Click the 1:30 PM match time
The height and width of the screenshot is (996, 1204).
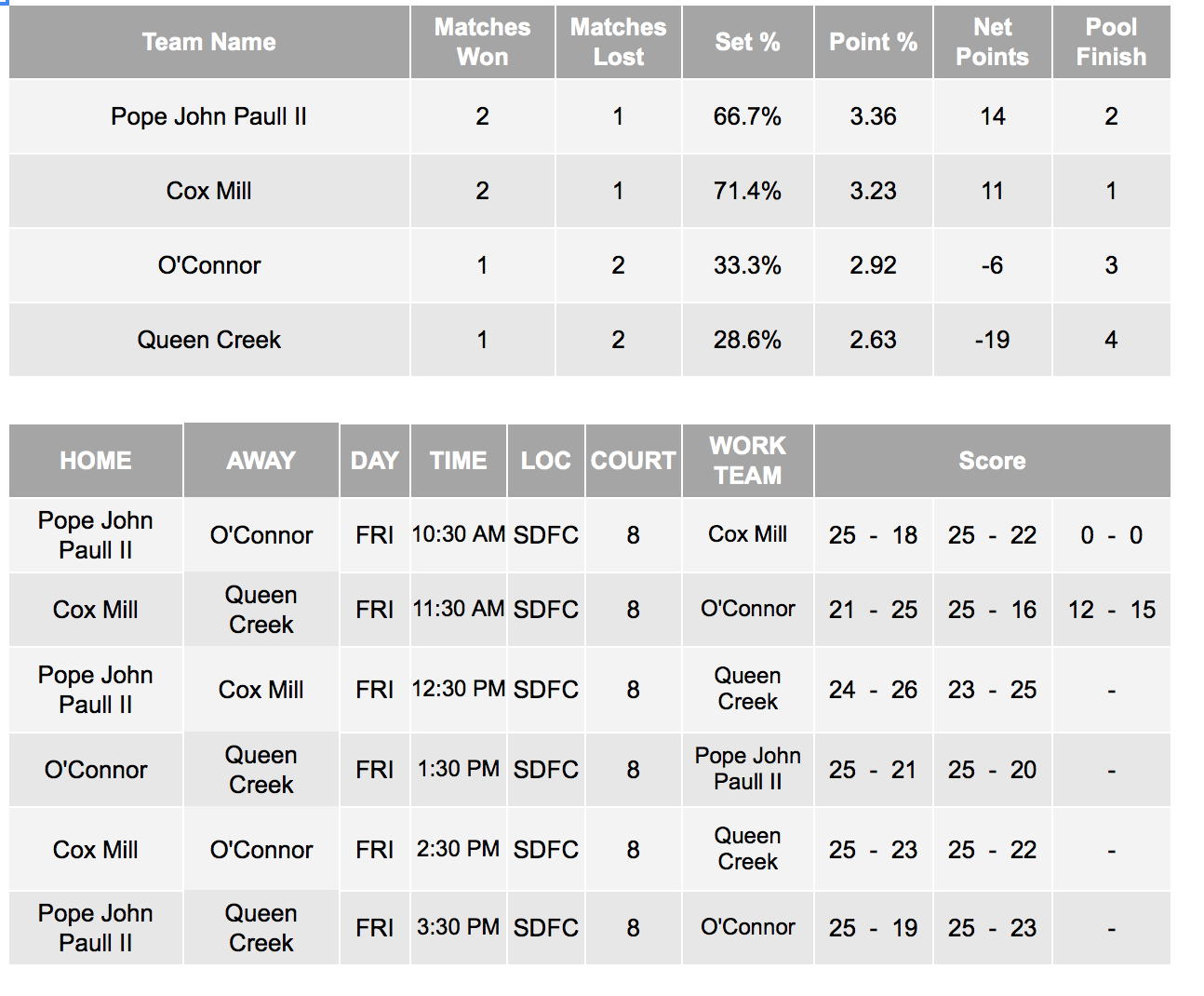tap(458, 770)
